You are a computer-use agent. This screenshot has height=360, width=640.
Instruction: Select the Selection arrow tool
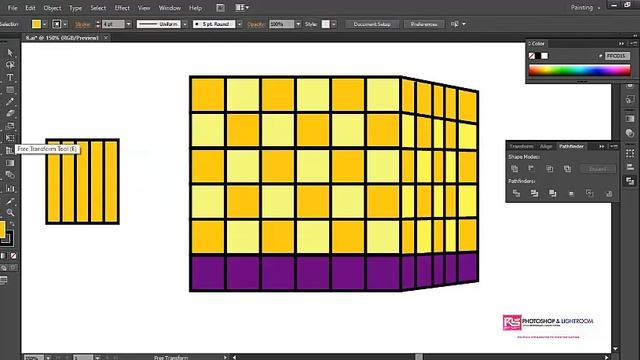(10, 53)
